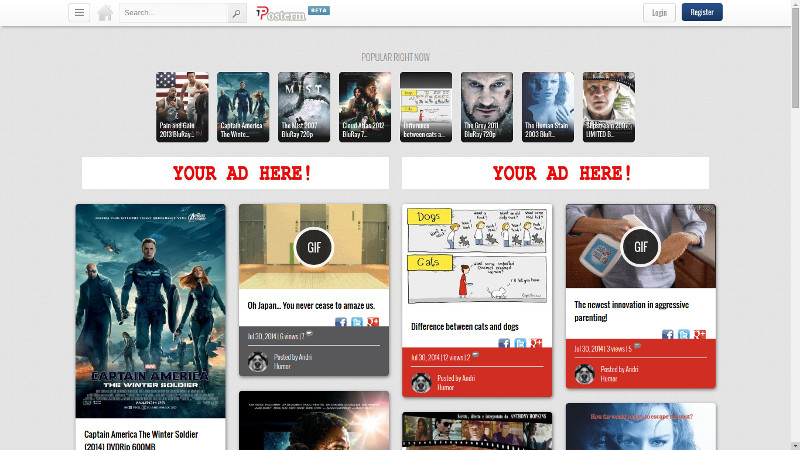The height and width of the screenshot is (450, 800).
Task: Open 'Posted by Andri' on aggressive parenting post
Action: point(619,369)
